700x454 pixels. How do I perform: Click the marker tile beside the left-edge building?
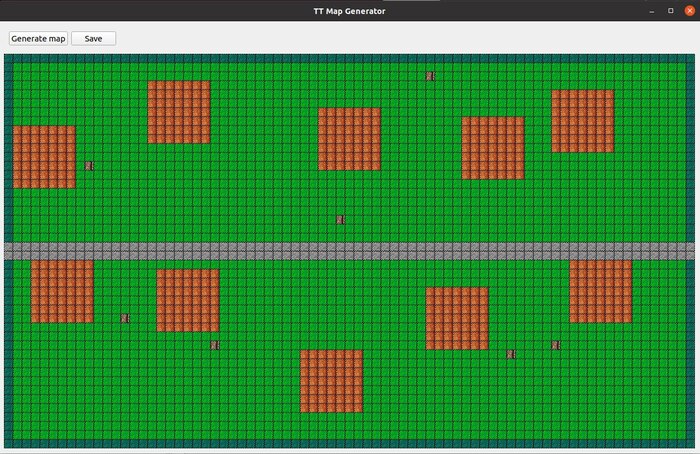click(x=89, y=166)
